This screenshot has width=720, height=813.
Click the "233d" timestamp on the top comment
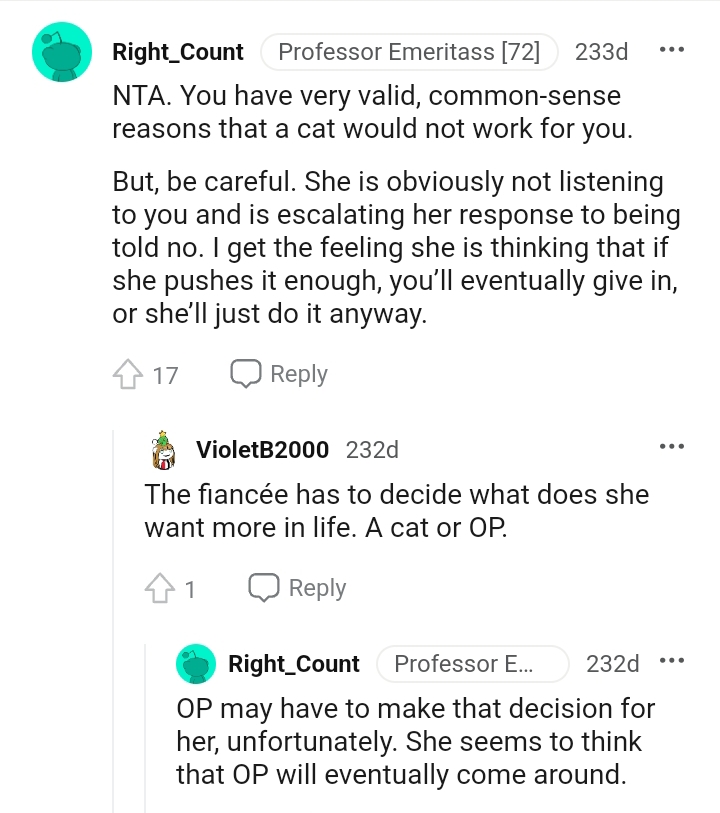pyautogui.click(x=602, y=52)
